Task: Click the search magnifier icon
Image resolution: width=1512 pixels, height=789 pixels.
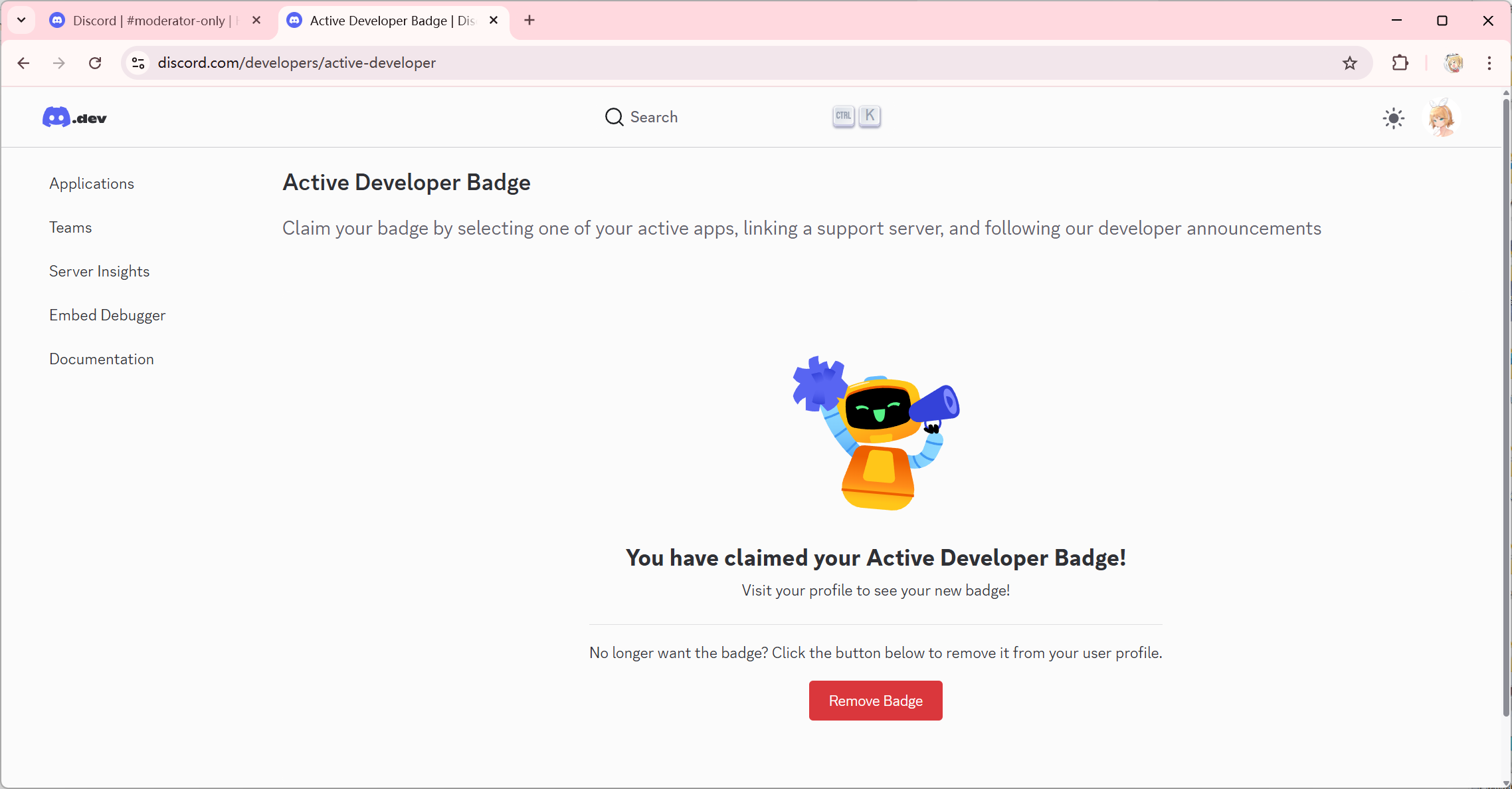Action: pyautogui.click(x=614, y=117)
